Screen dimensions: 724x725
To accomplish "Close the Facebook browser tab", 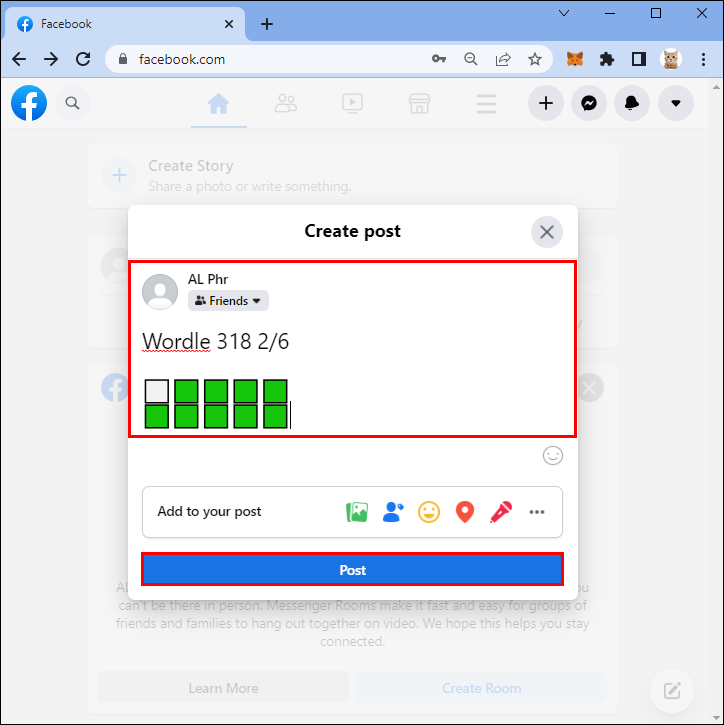I will click(228, 24).
